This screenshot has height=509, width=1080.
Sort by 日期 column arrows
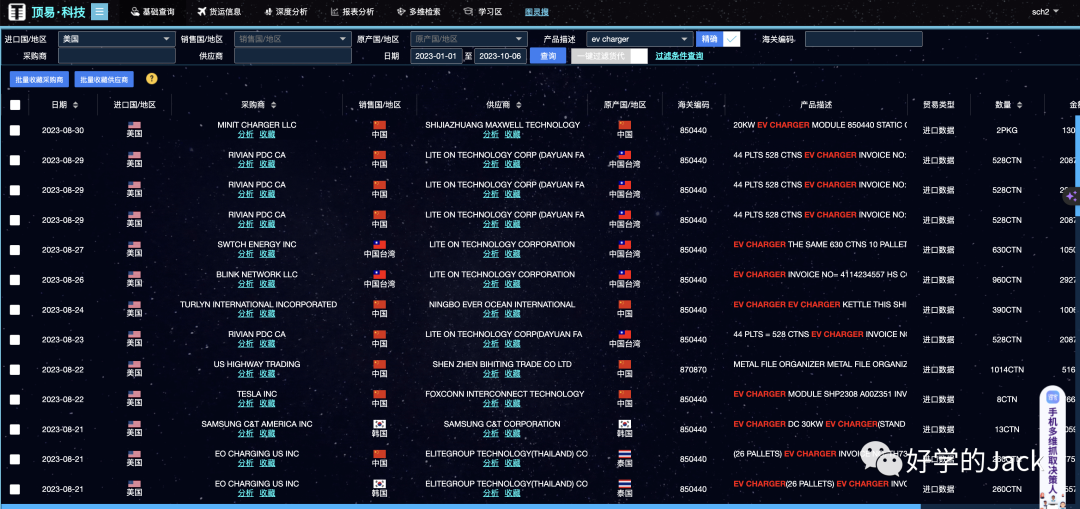click(75, 105)
